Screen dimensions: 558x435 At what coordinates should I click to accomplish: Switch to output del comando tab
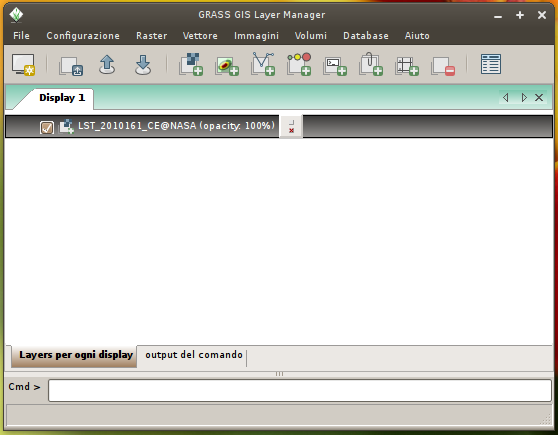pos(194,355)
